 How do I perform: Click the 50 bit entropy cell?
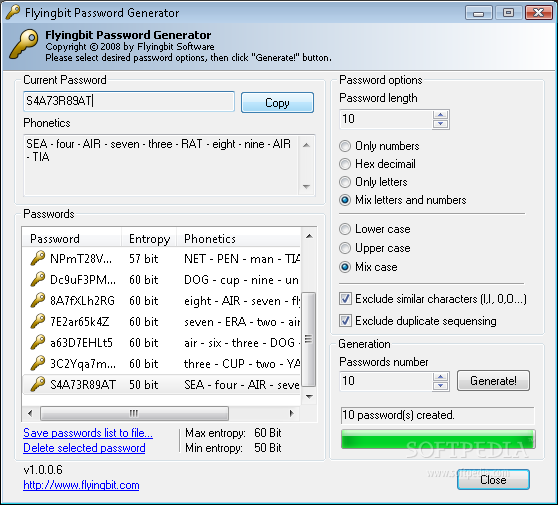[x=143, y=385]
